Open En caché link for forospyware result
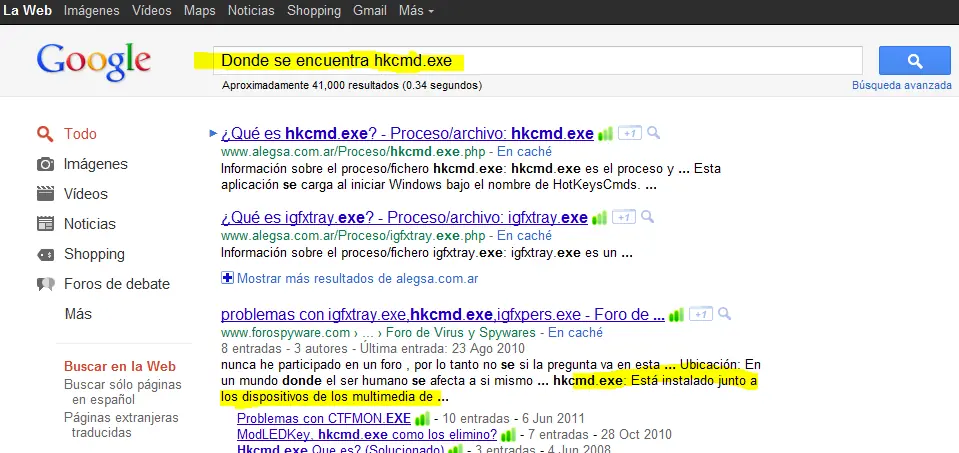Screen dimensions: 959x453 (575, 333)
